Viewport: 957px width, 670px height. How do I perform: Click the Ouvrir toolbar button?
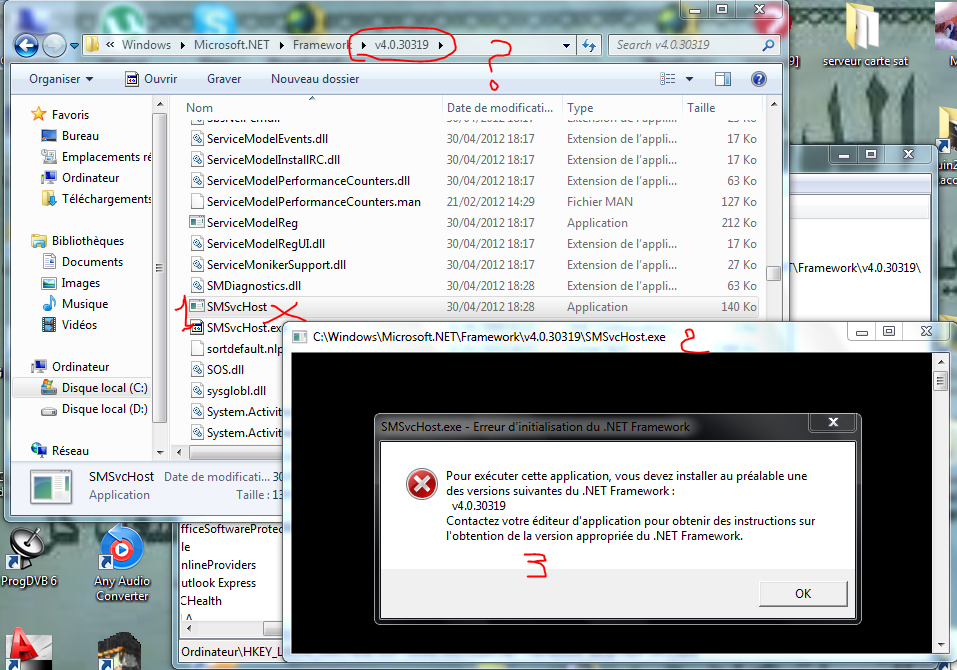(151, 79)
